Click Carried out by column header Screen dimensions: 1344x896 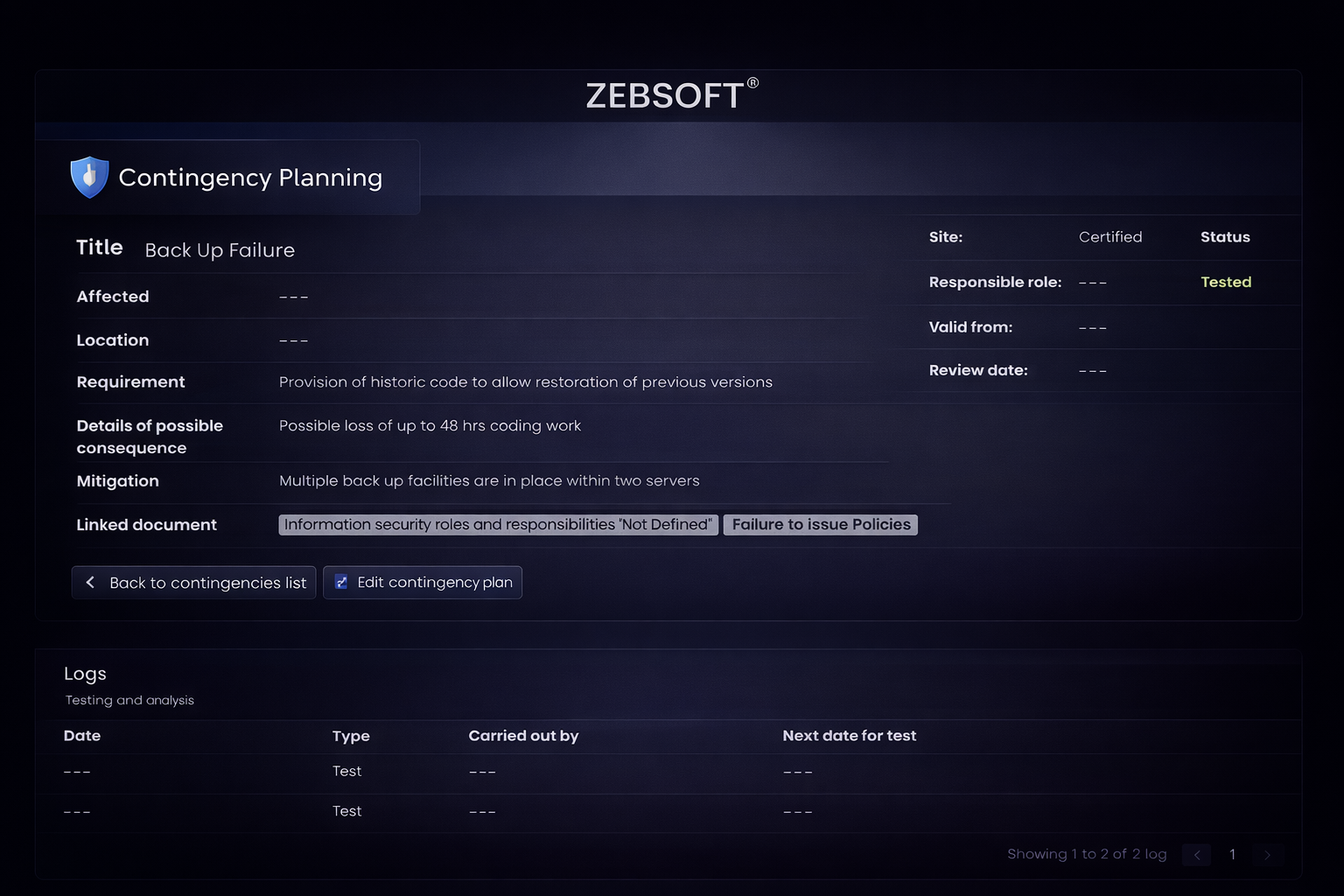coord(523,736)
